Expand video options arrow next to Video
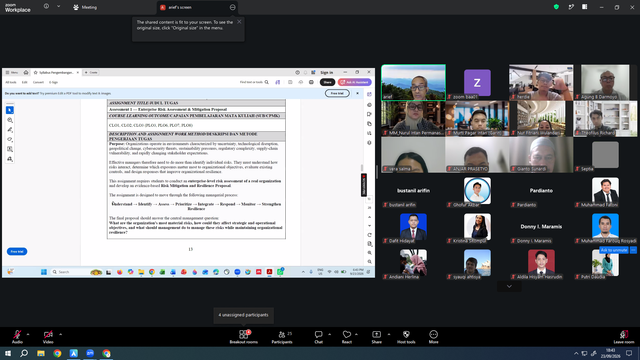The image size is (640, 360). (x=60, y=334)
